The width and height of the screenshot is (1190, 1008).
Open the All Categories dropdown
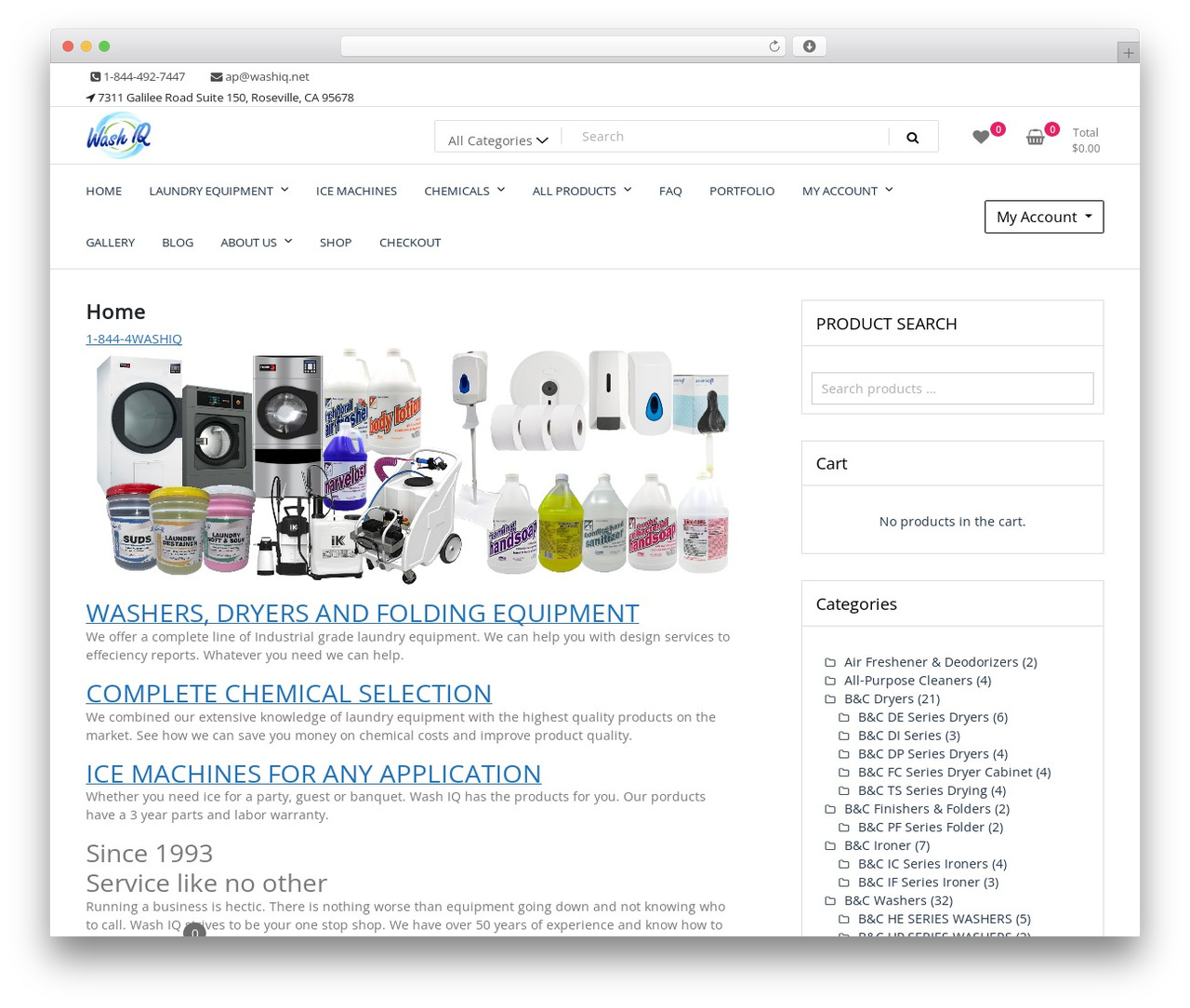[498, 140]
